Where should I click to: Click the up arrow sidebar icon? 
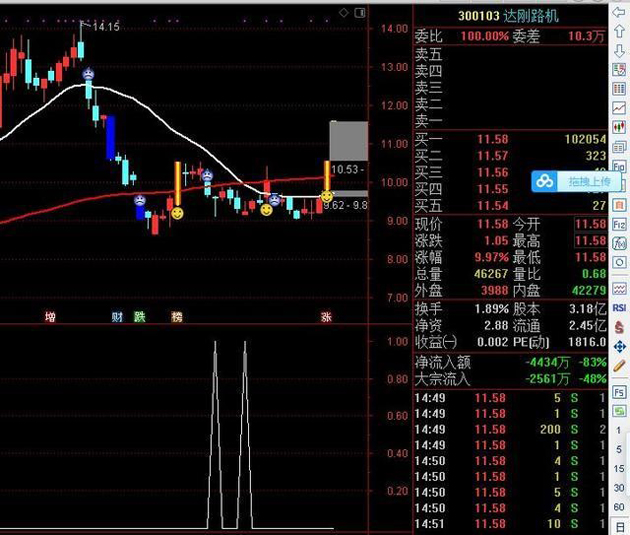tap(619, 31)
